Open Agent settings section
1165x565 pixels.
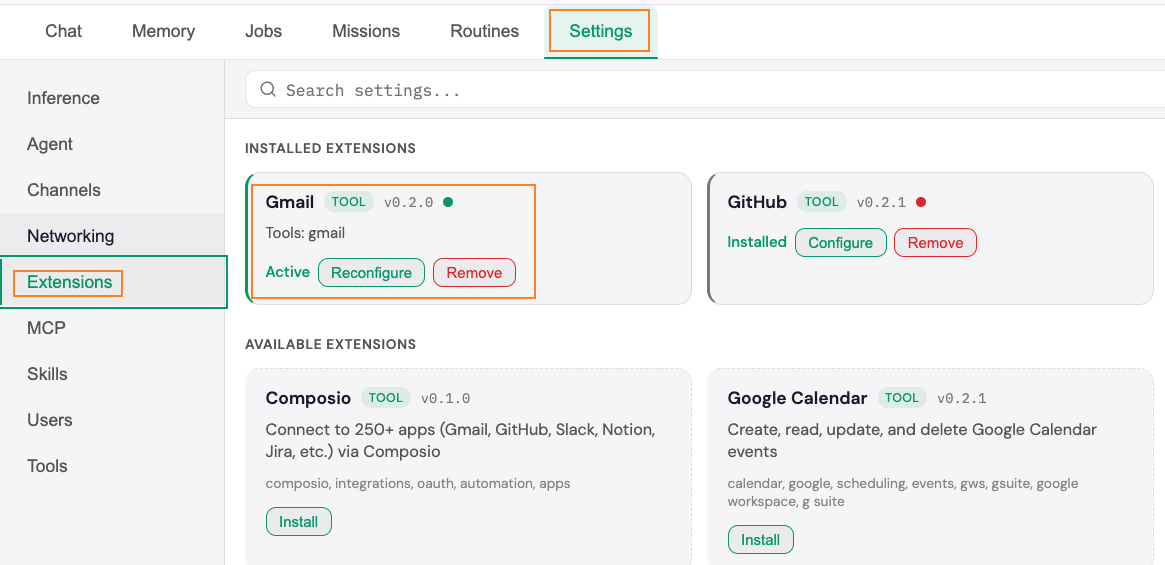(50, 144)
